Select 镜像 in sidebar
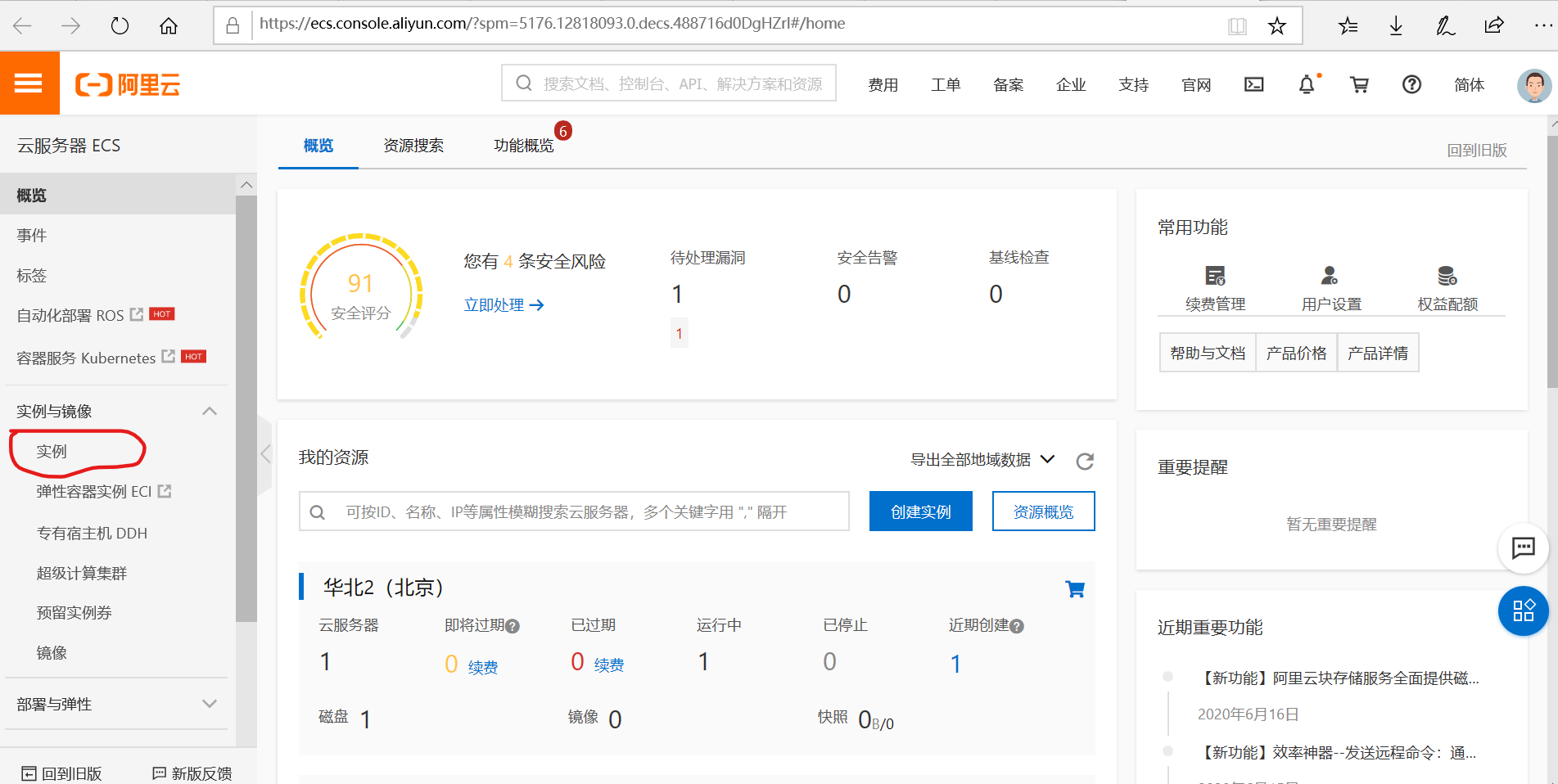Screen dimensions: 1558x784 pos(52,652)
